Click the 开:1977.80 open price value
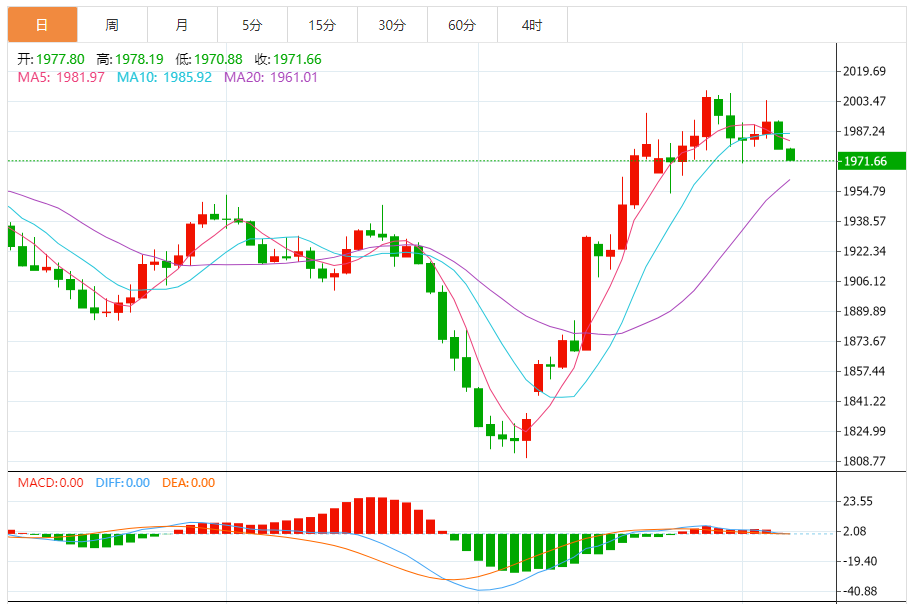The height and width of the screenshot is (604, 911). coord(51,59)
